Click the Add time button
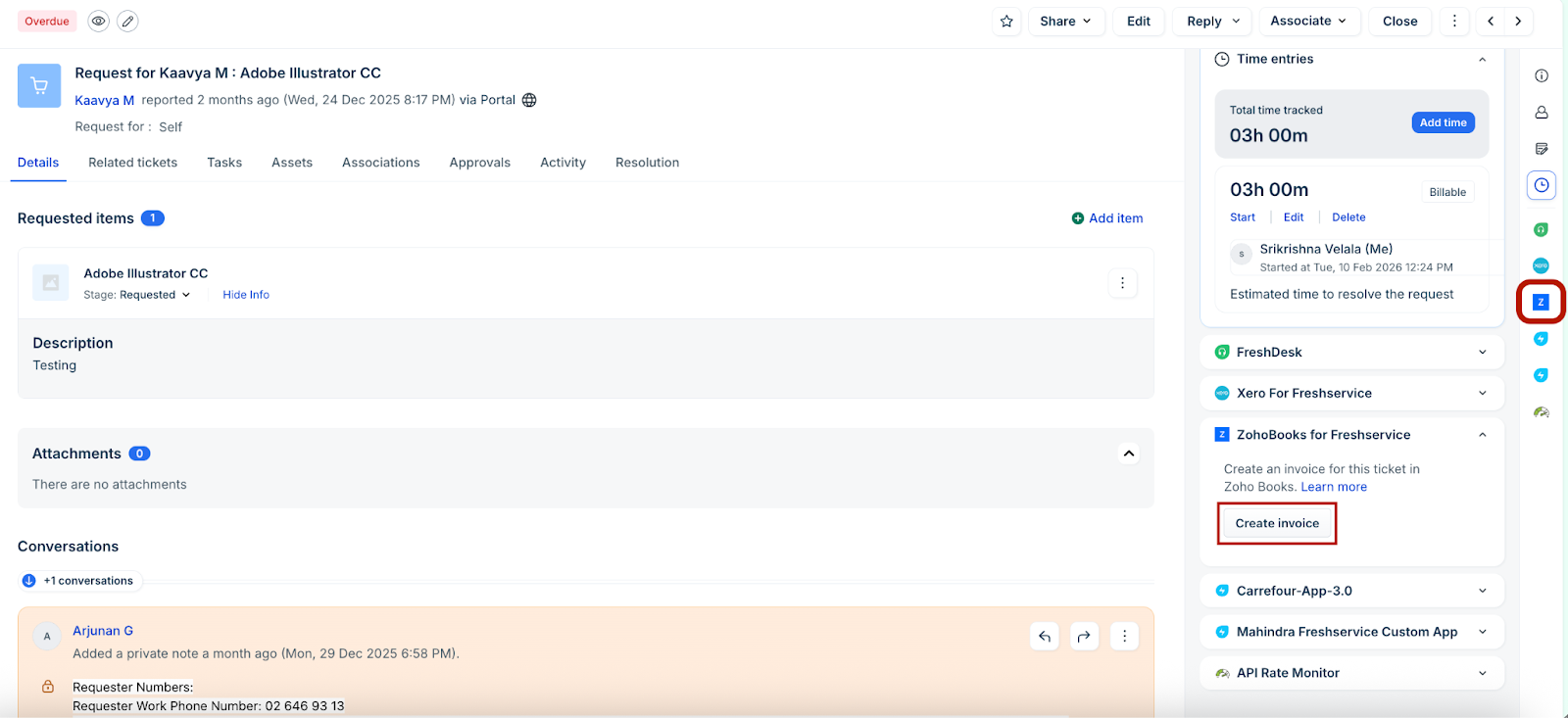Image resolution: width=1568 pixels, height=718 pixels. [x=1444, y=122]
